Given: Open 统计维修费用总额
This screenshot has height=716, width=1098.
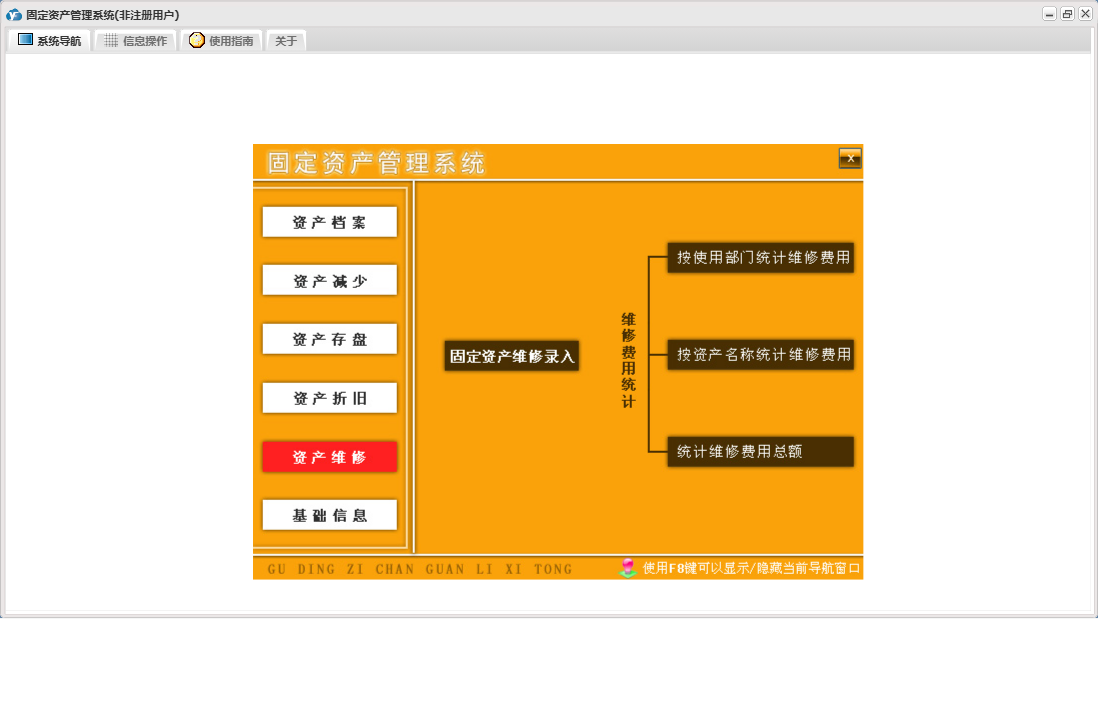Looking at the screenshot, I should coord(760,452).
